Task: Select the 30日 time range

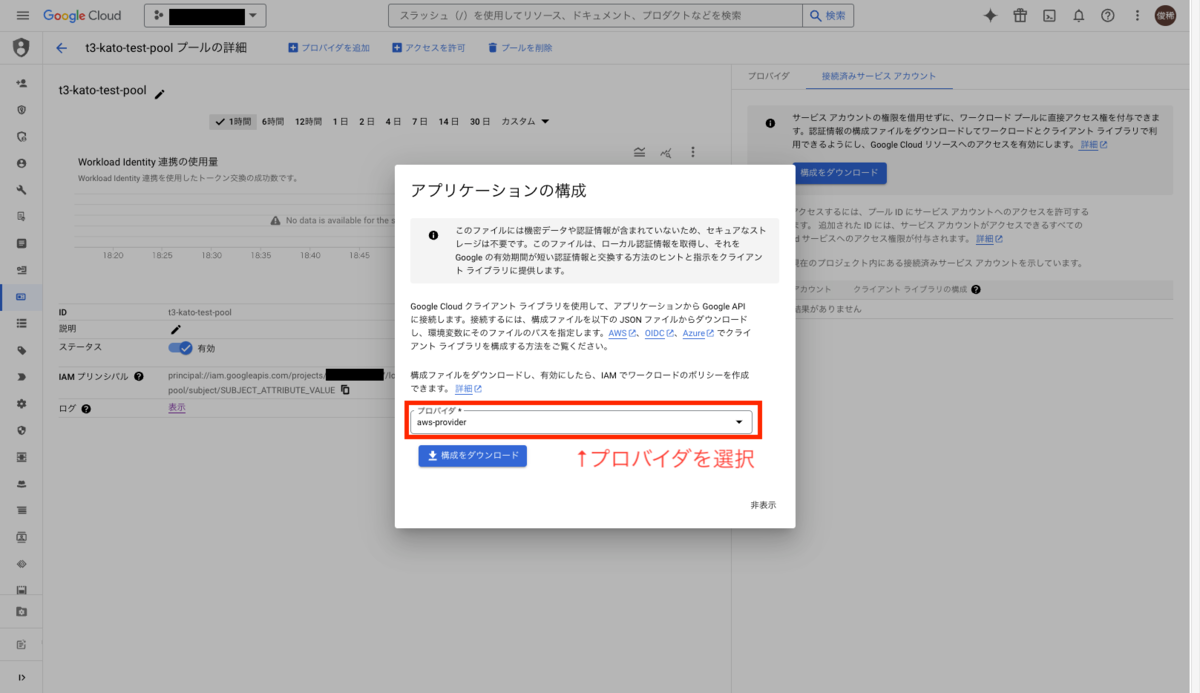Action: click(x=480, y=121)
